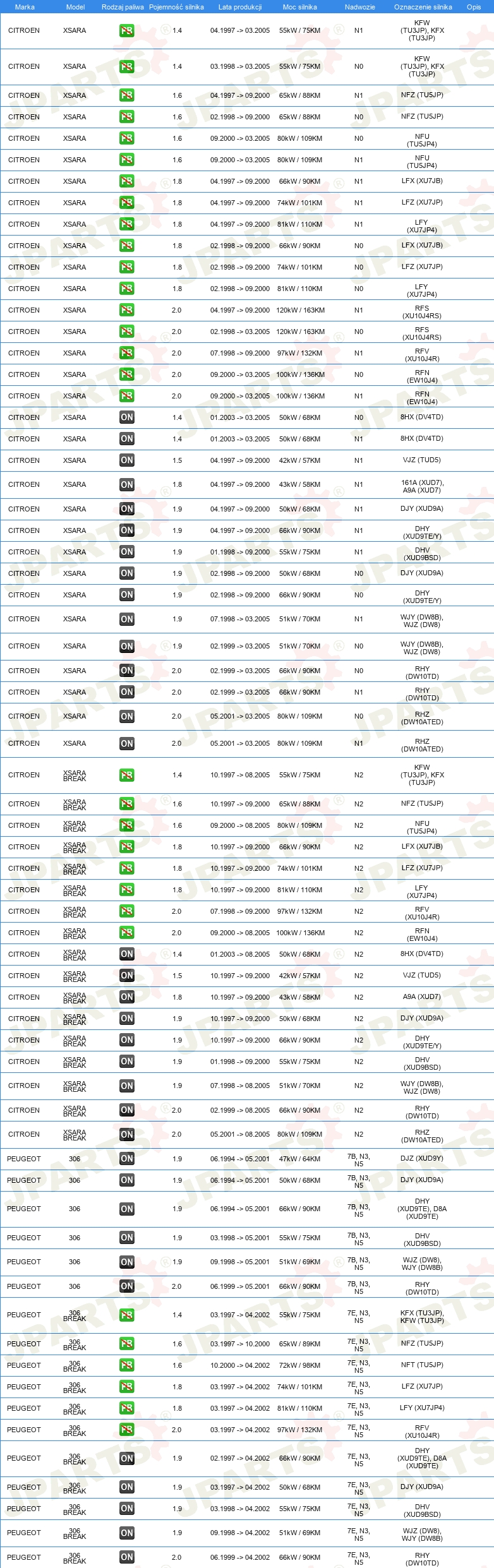The height and width of the screenshot is (1568, 494).
Task: Click diesel icon in Xsara 80kW/109KM RHZ N0 row
Action: (127, 717)
